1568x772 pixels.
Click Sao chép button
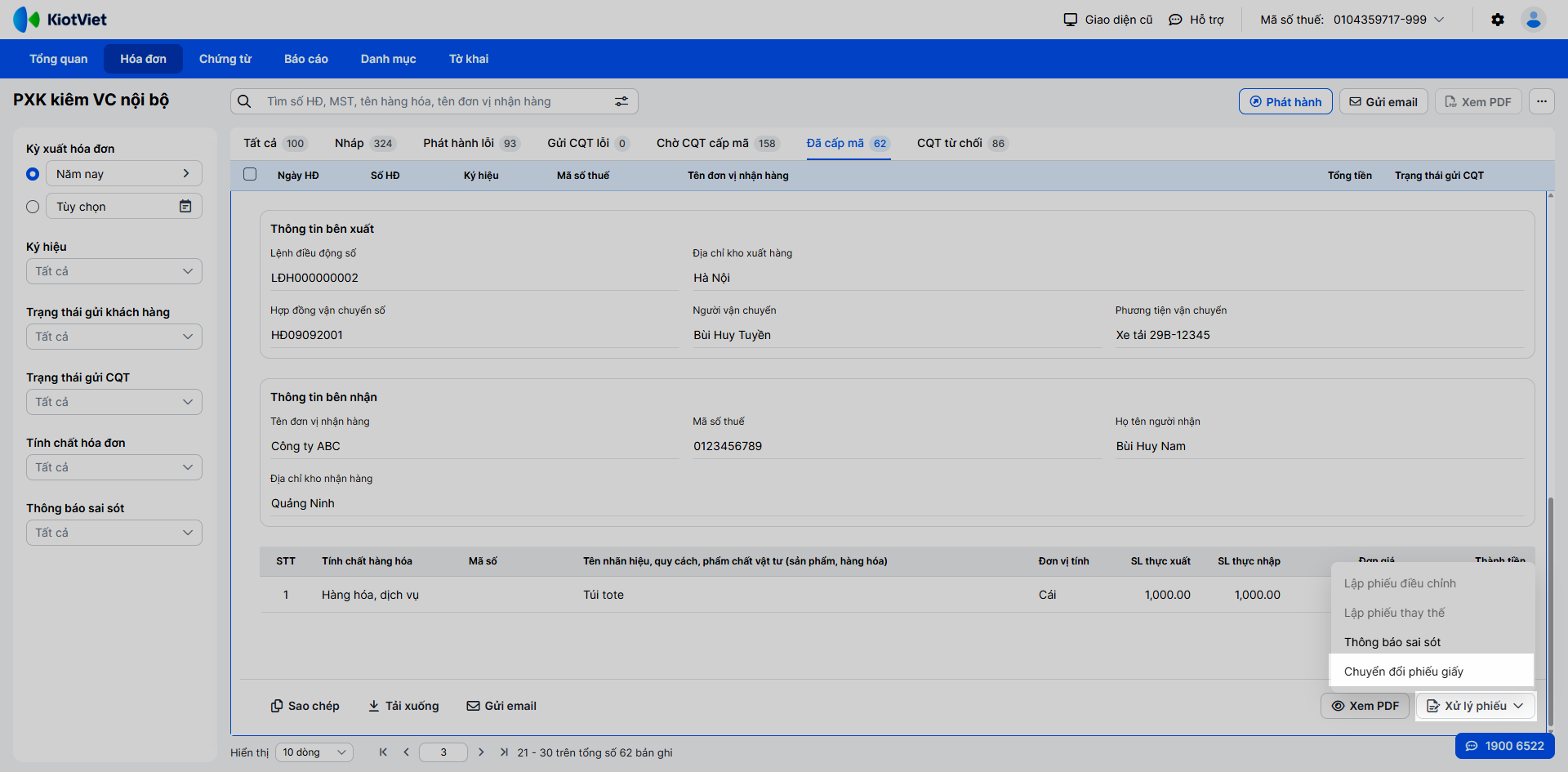[305, 706]
